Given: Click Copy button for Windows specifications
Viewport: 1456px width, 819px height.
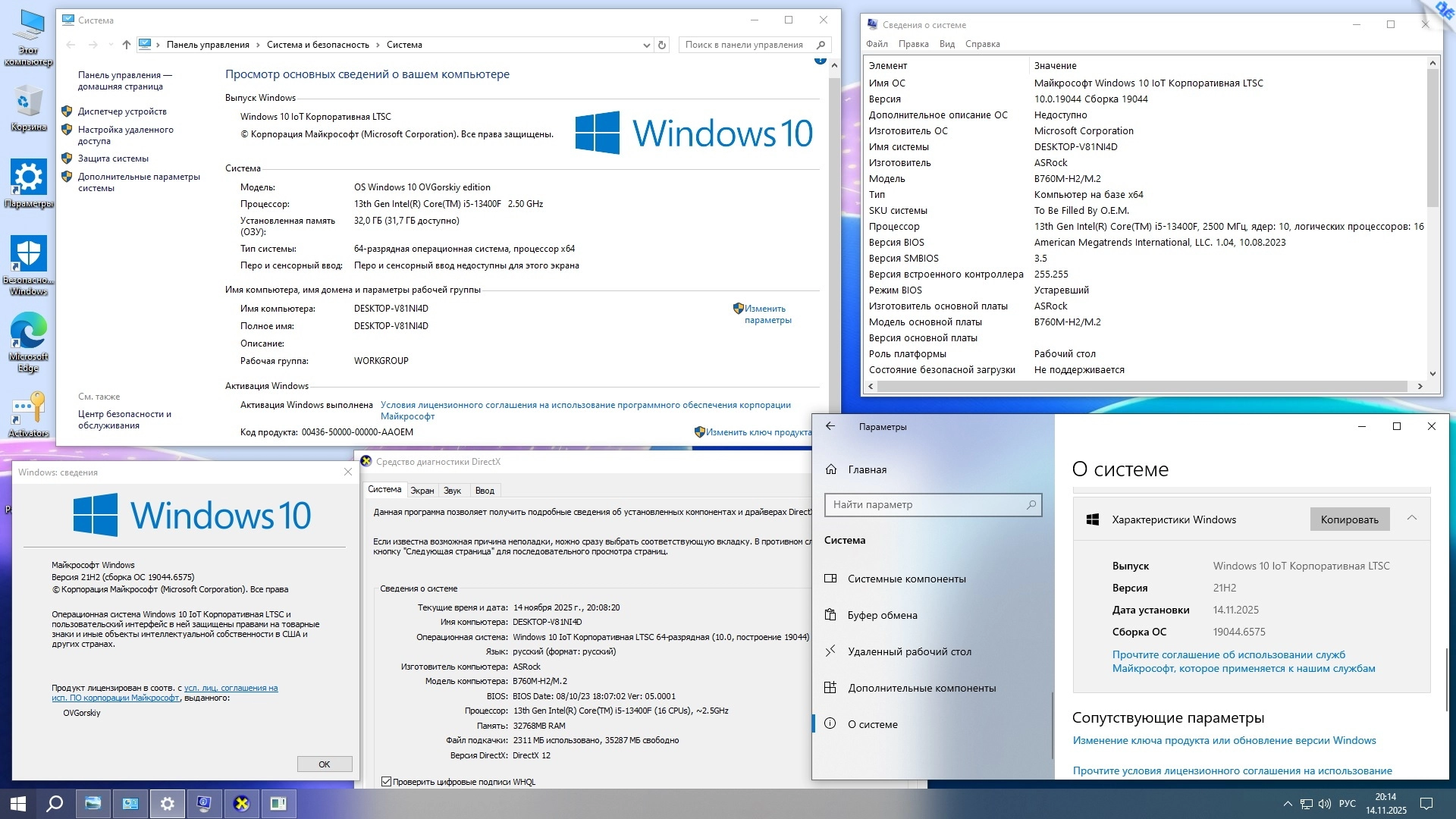Looking at the screenshot, I should point(1349,519).
